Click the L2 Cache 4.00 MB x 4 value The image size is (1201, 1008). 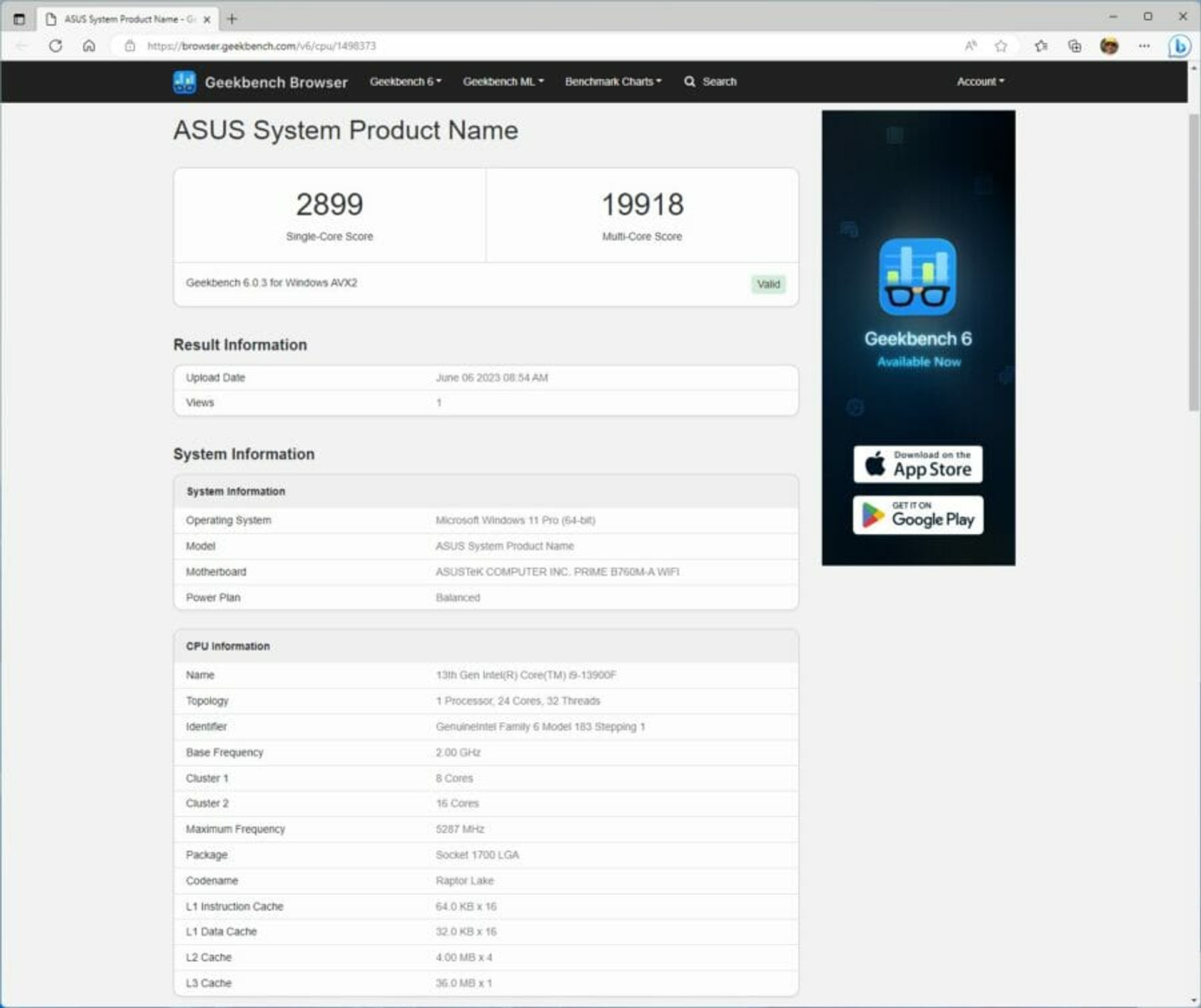[x=464, y=957]
